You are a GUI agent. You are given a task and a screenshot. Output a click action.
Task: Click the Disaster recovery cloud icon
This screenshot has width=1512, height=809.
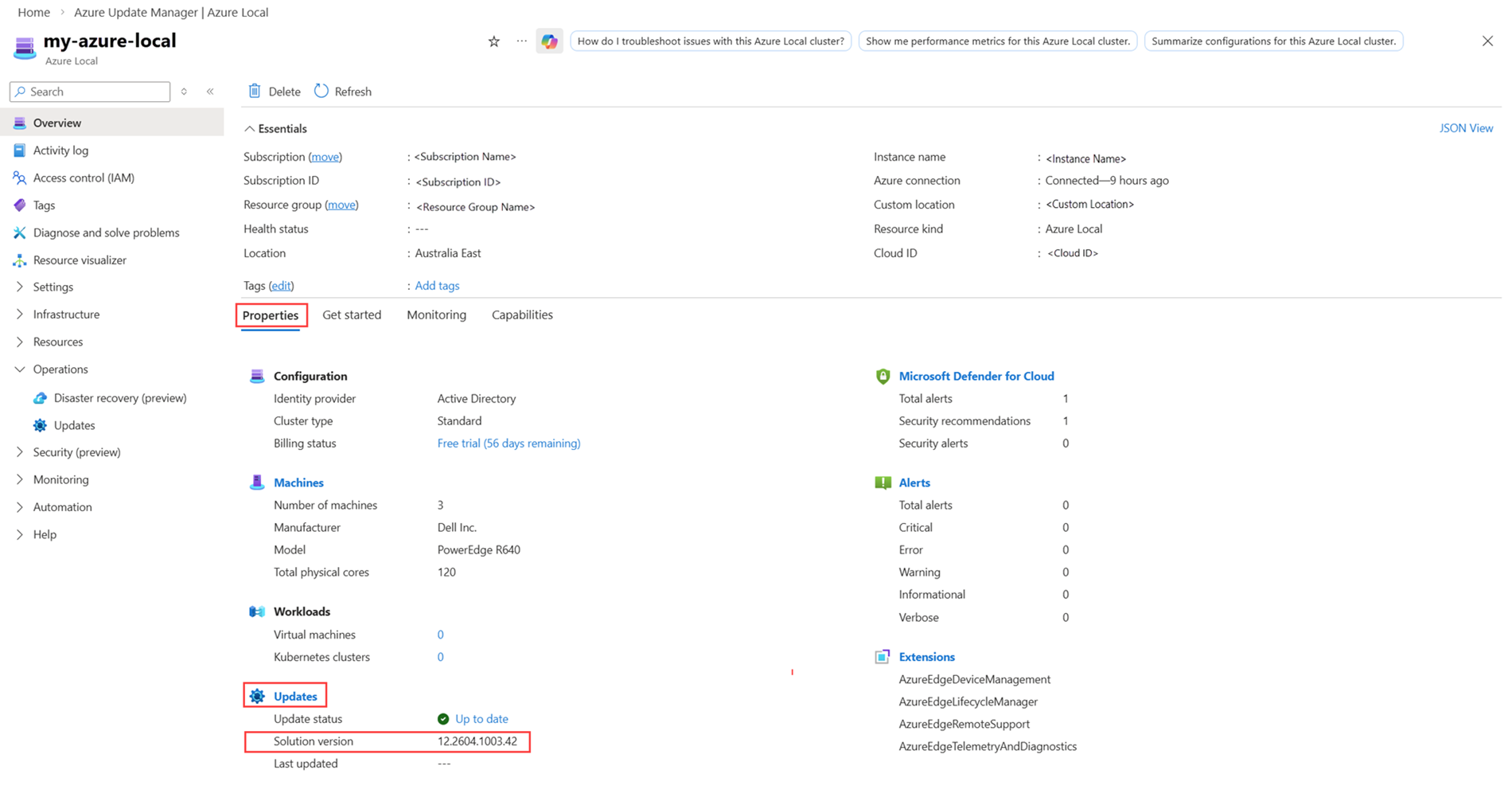click(x=40, y=398)
